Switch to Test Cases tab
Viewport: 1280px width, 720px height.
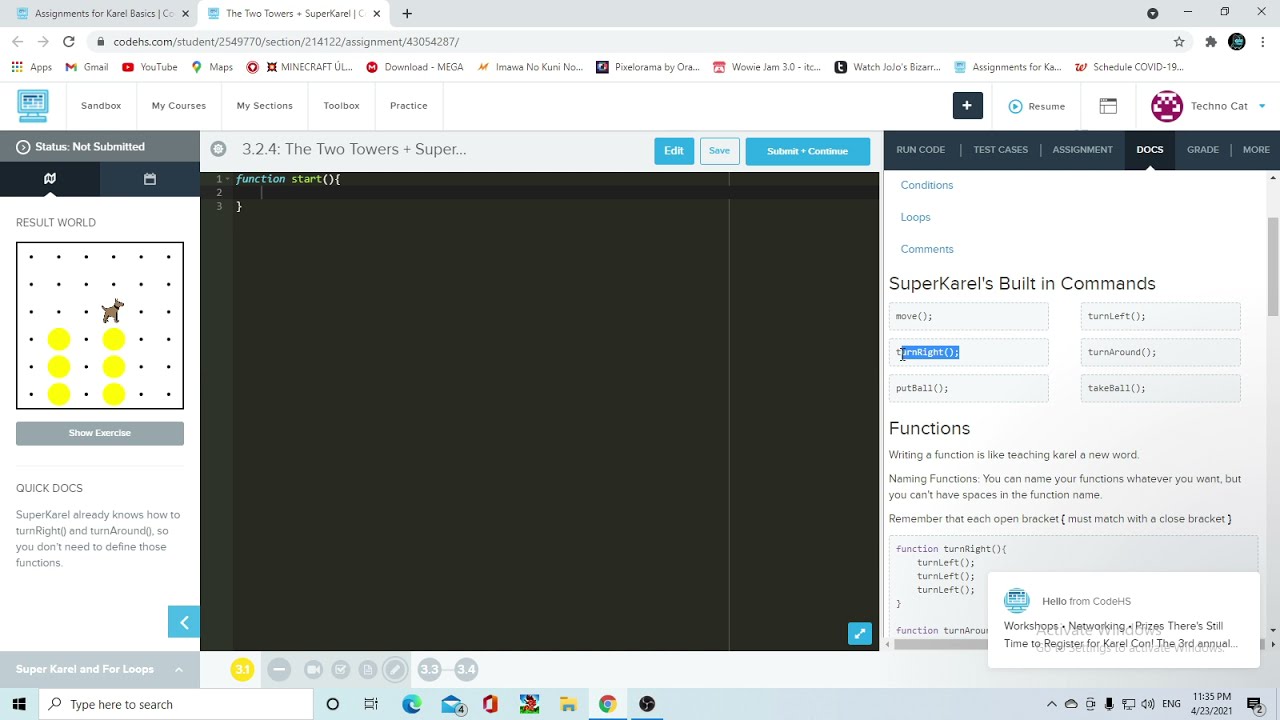pos(1000,149)
